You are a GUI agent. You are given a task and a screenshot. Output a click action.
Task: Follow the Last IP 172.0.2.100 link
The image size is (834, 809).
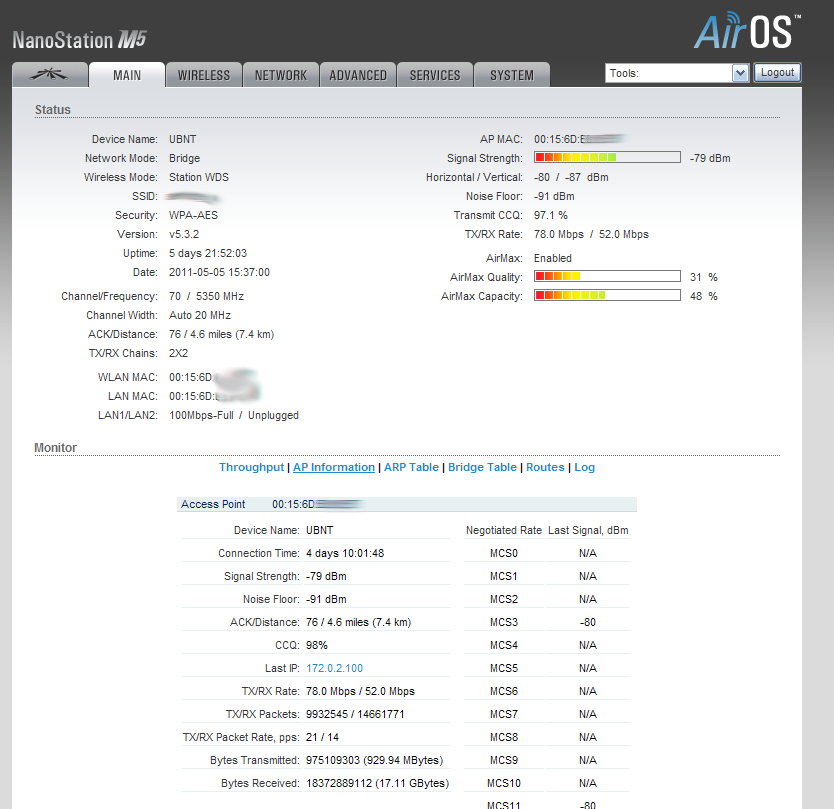[335, 668]
